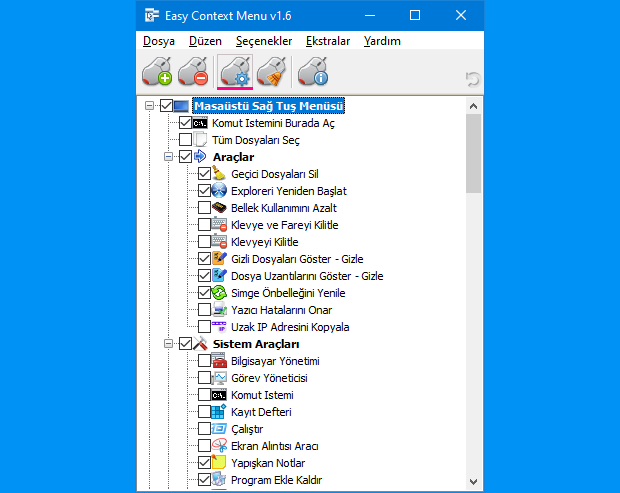This screenshot has height=493, width=620.
Task: Click the mouse icon with red minus
Action: coord(193,73)
